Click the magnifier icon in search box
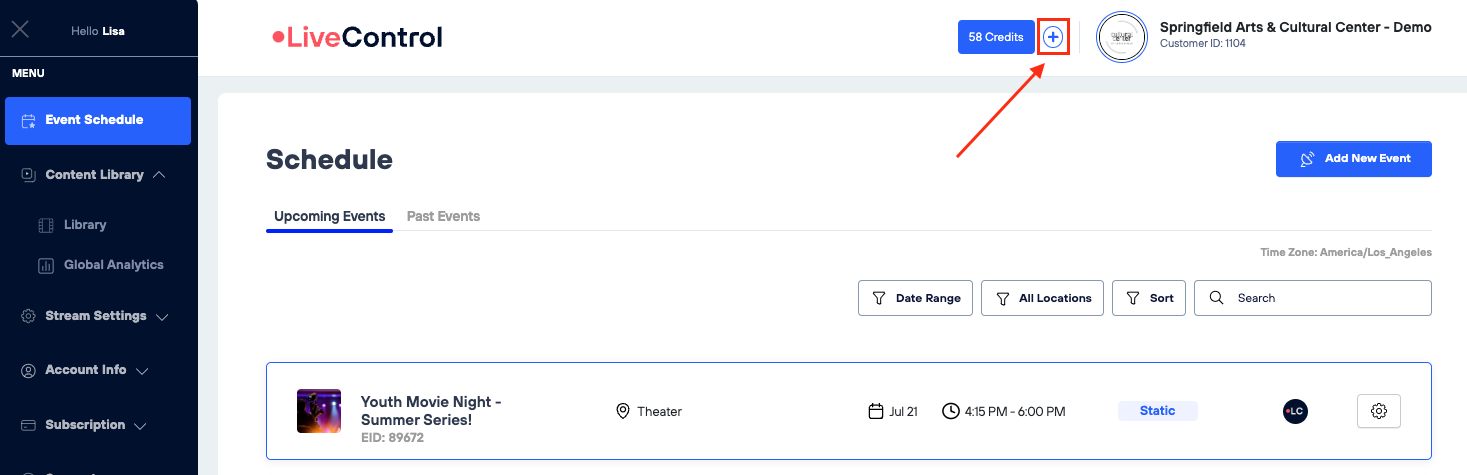1467x475 pixels. [x=1216, y=298]
